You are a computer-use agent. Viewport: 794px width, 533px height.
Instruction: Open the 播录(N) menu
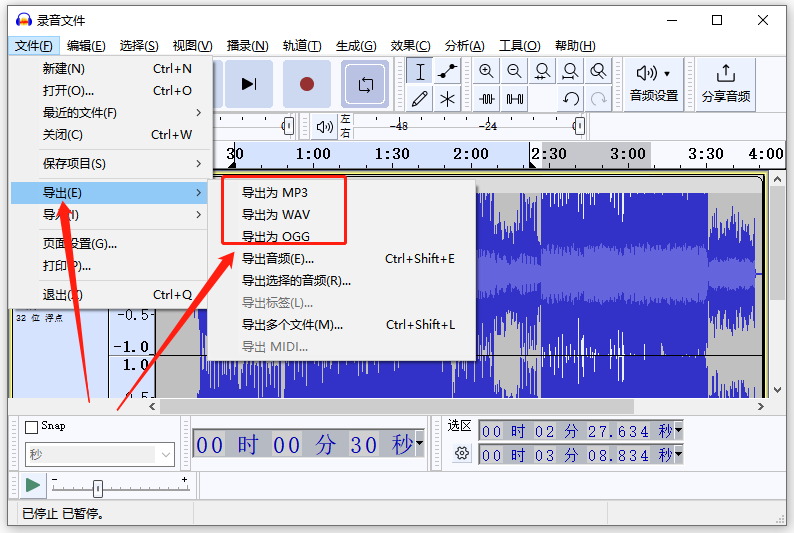point(247,46)
